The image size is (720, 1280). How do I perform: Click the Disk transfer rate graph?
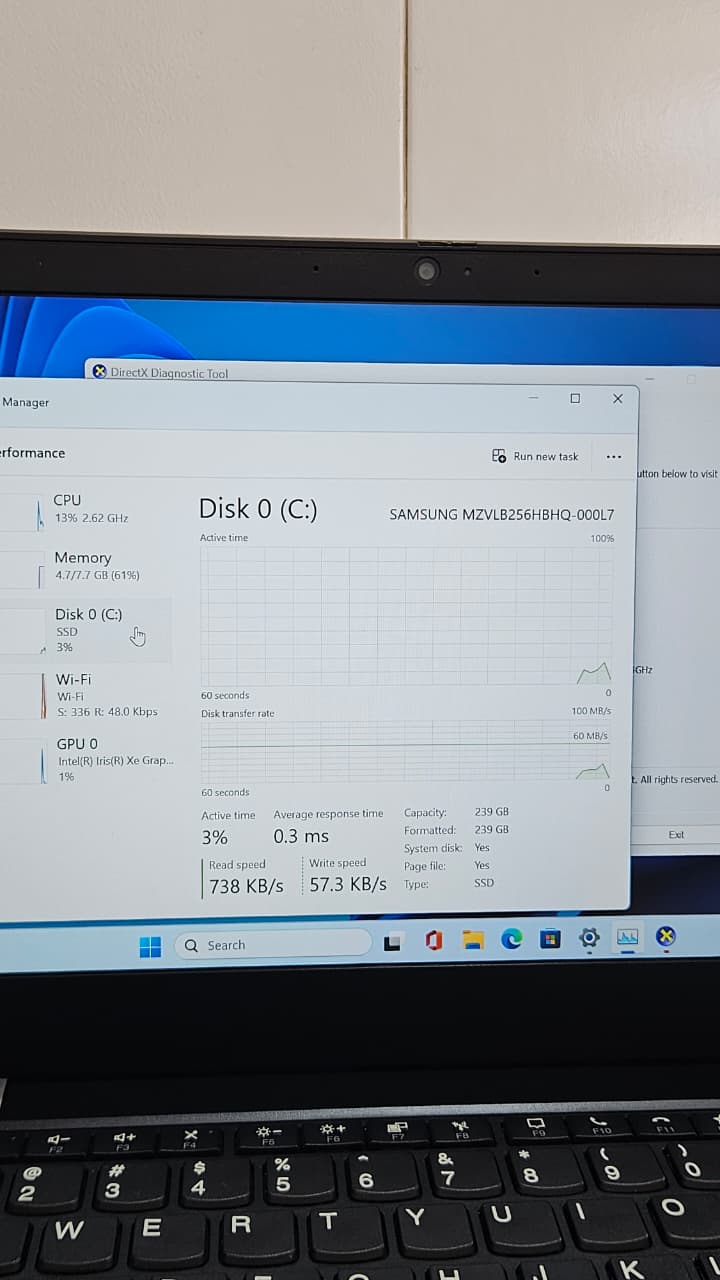pos(406,751)
